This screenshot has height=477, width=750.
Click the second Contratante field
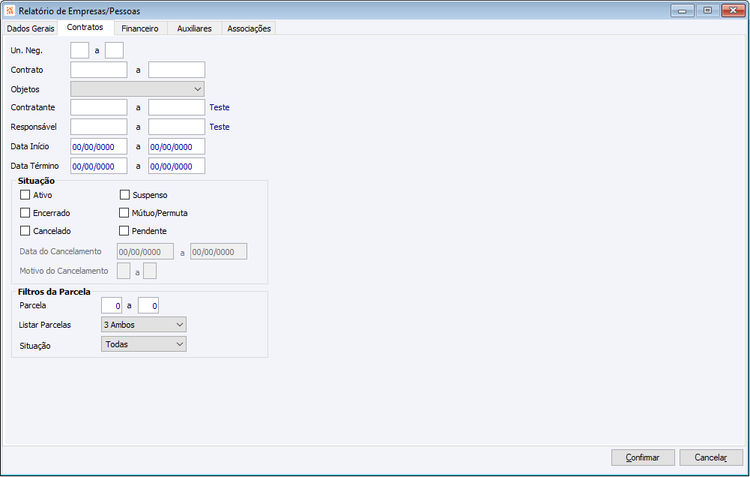point(176,107)
